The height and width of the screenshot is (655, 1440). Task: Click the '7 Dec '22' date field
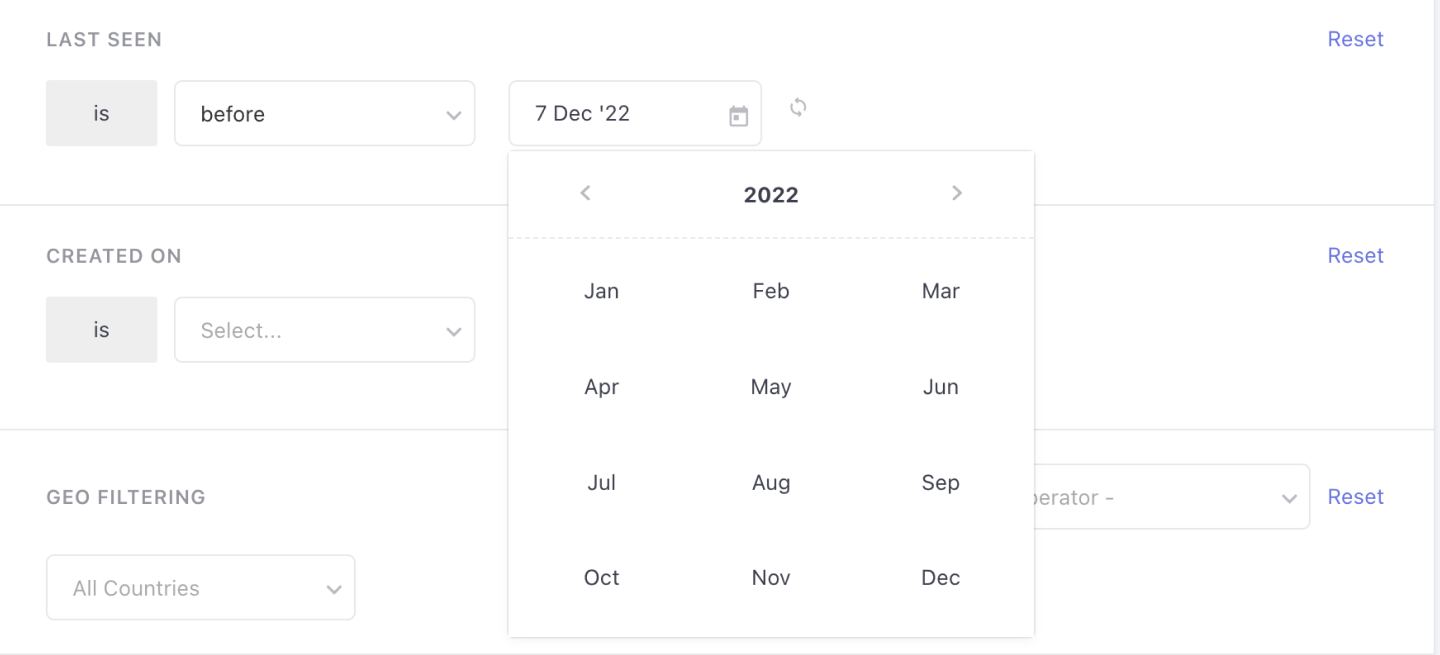coord(620,113)
